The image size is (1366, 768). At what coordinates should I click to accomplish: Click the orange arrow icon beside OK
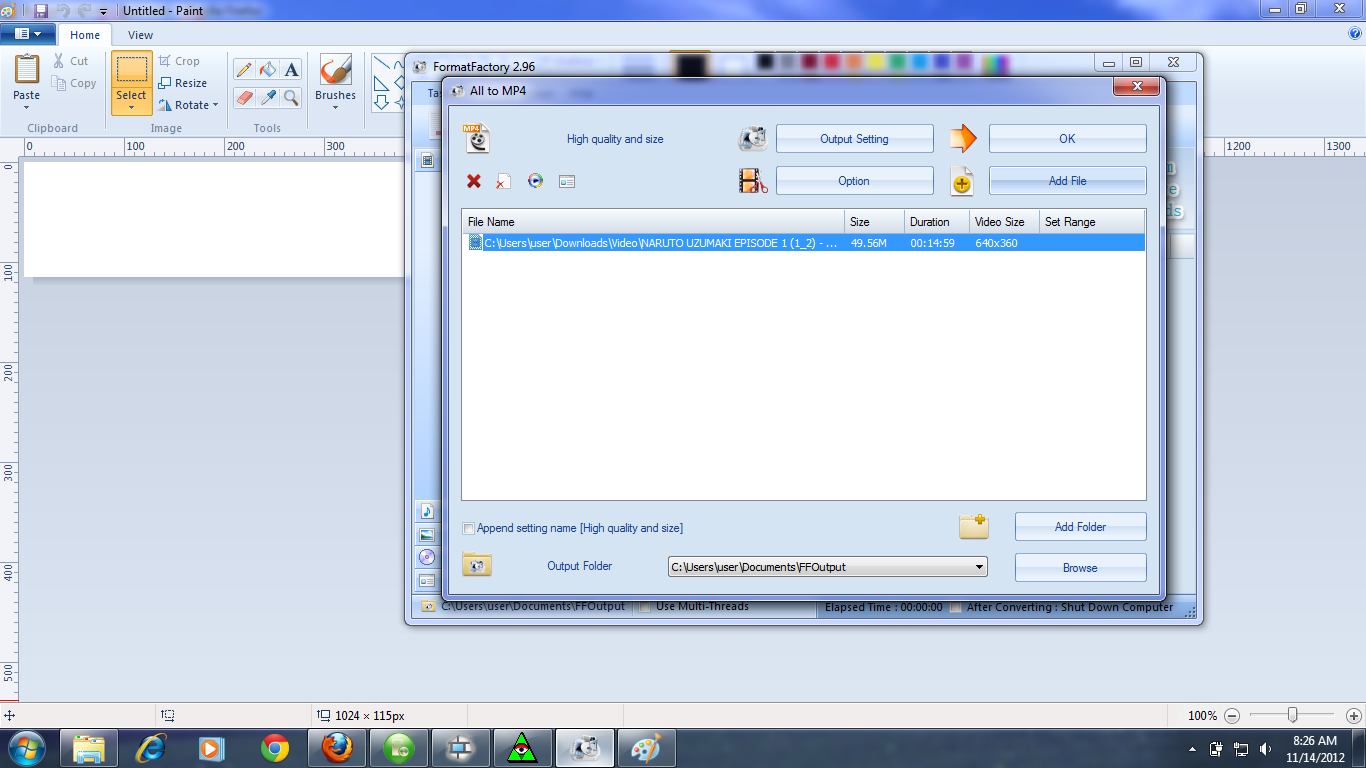(x=962, y=138)
